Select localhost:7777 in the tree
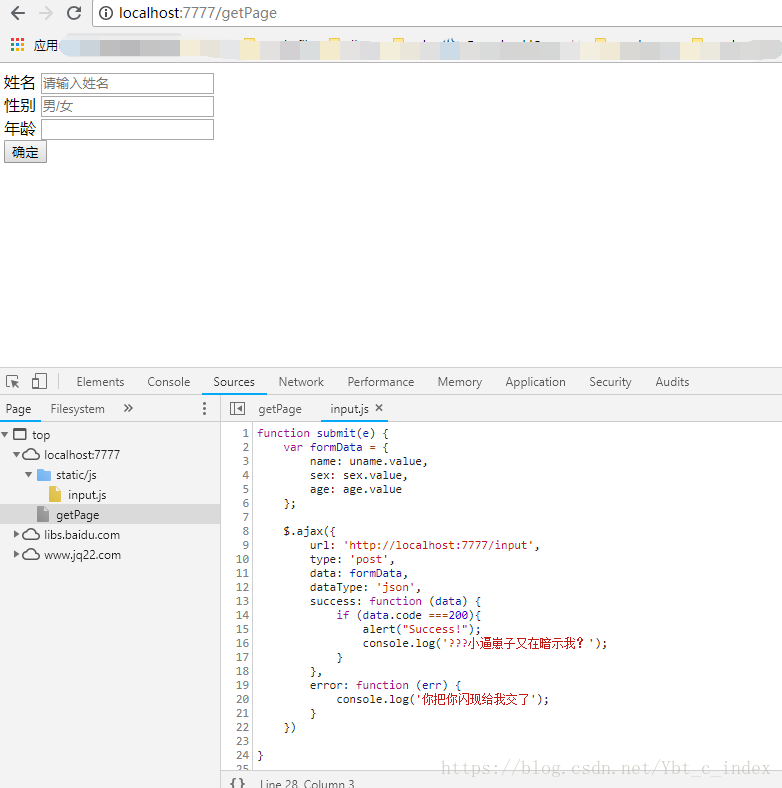 pyautogui.click(x=82, y=454)
